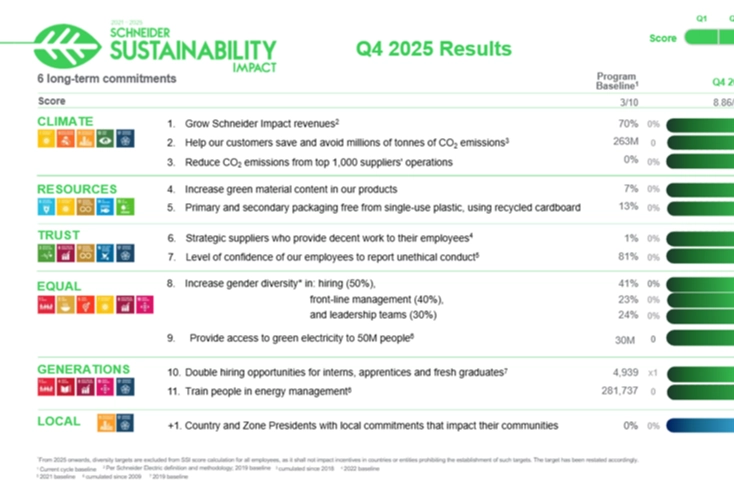Go to the GENERATIONS category heading
The image size is (734, 489).
(83, 369)
